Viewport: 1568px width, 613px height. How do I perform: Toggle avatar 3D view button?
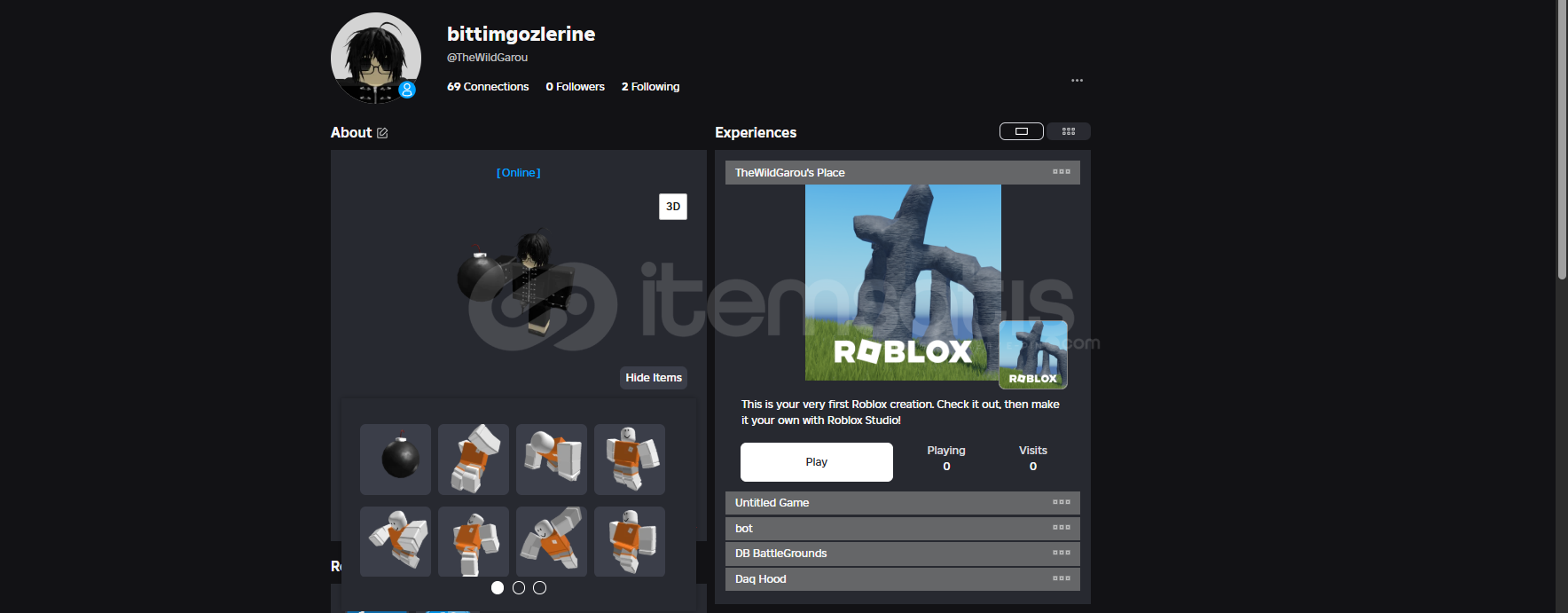point(673,207)
